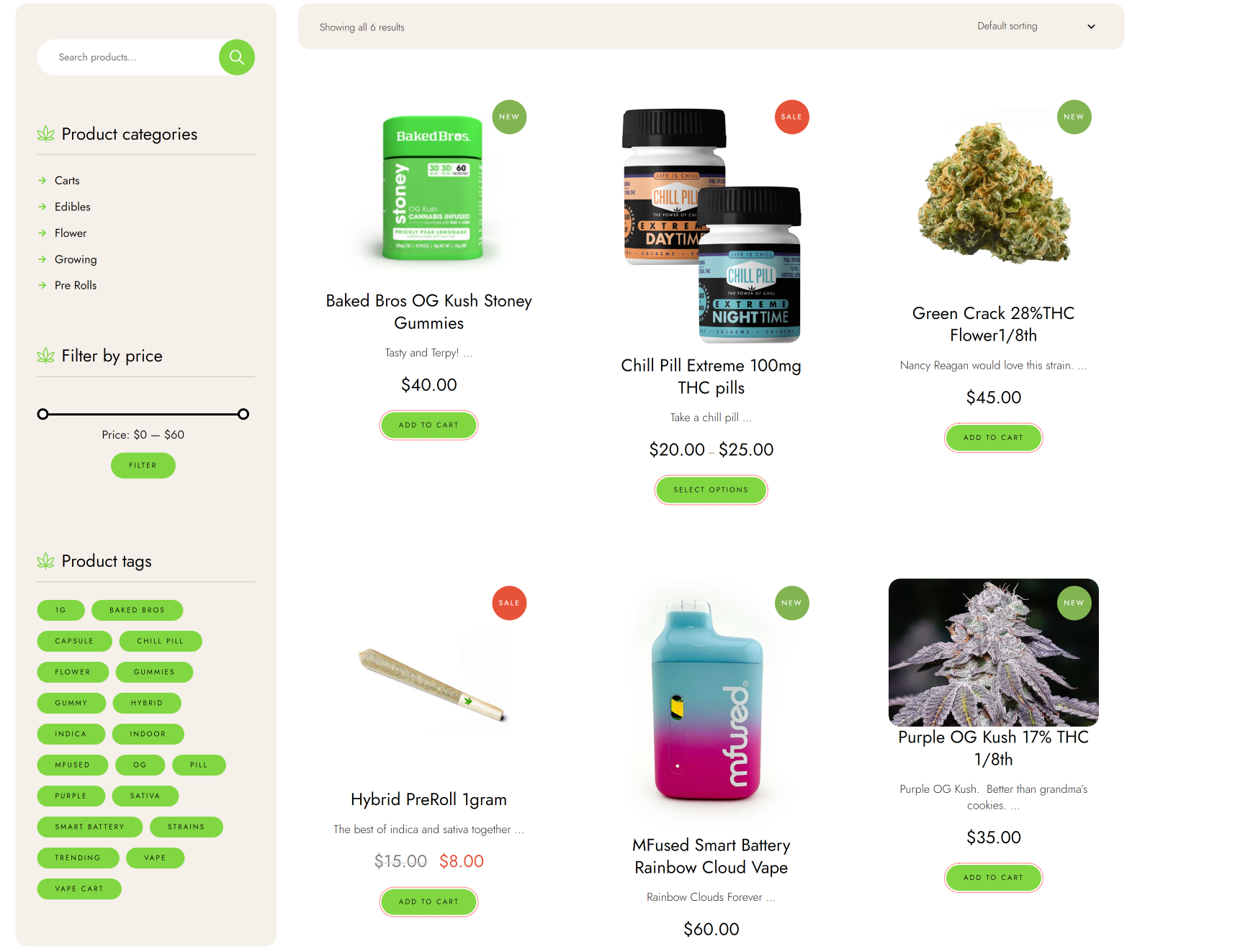Viewport: 1235px width, 952px height.
Task: Click the NEW badge on Green Crack flower
Action: pyautogui.click(x=1074, y=117)
